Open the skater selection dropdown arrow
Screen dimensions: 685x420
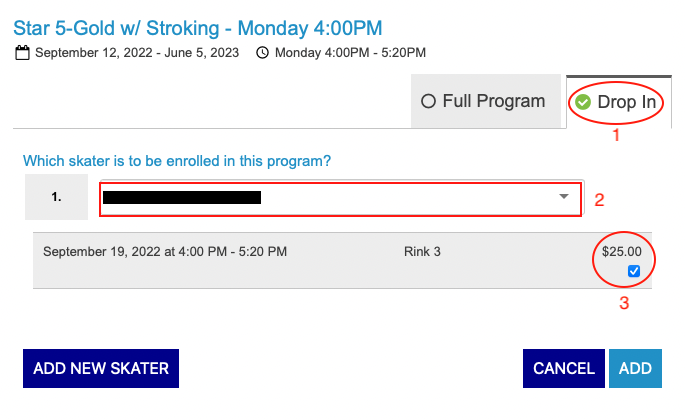click(x=564, y=197)
